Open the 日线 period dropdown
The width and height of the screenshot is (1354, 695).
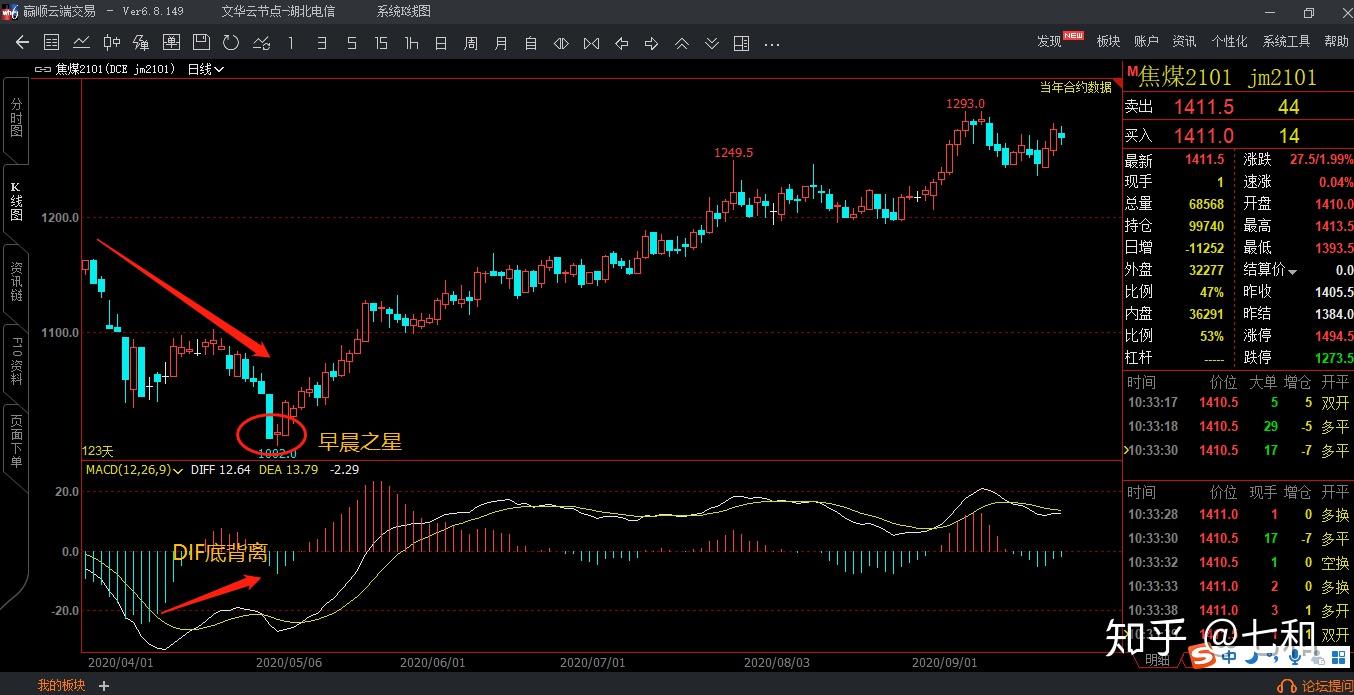pyautogui.click(x=205, y=69)
